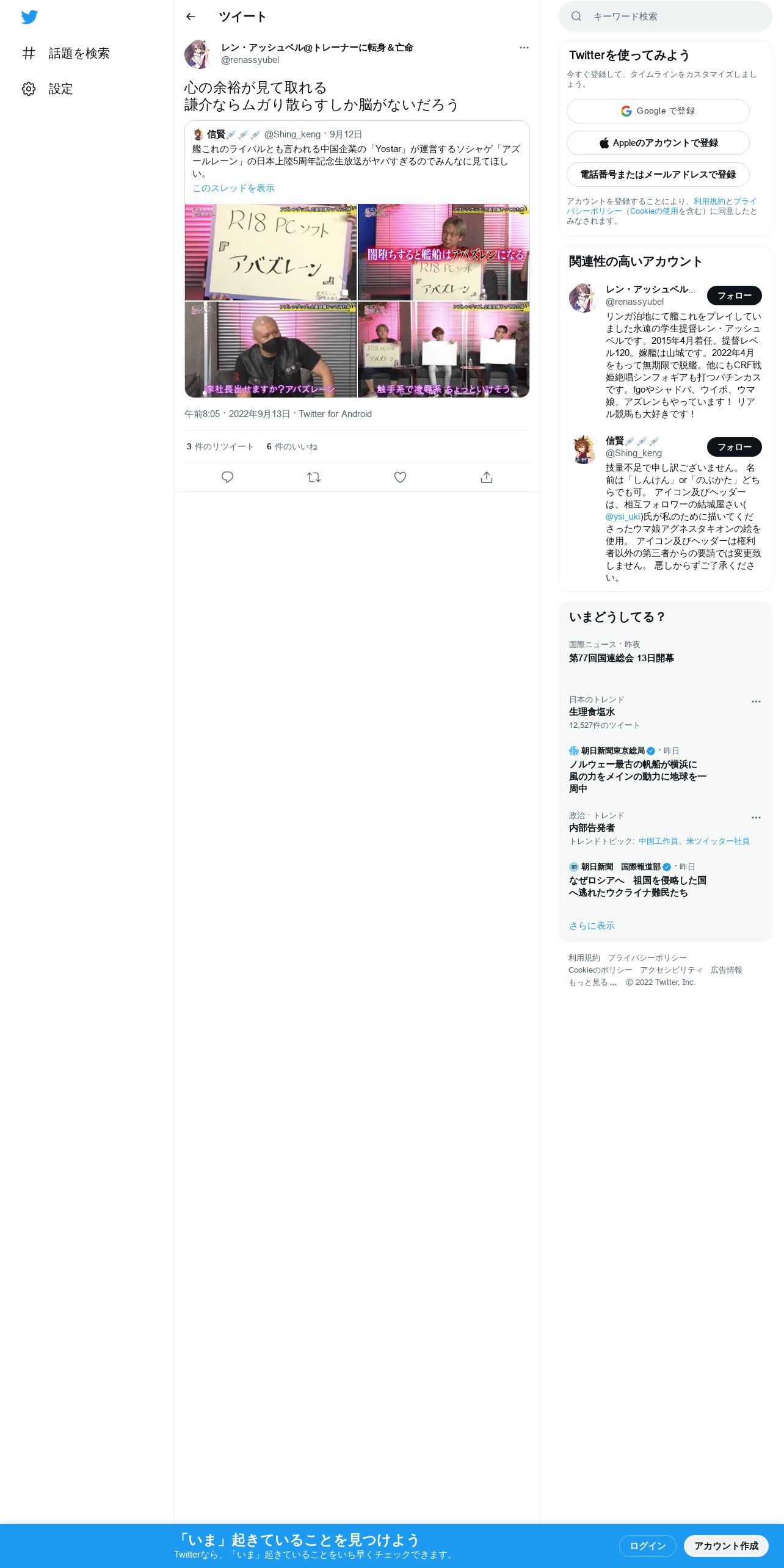Open more options for 生理食塩水 trend
This screenshot has height=1568, width=784.
point(756,702)
